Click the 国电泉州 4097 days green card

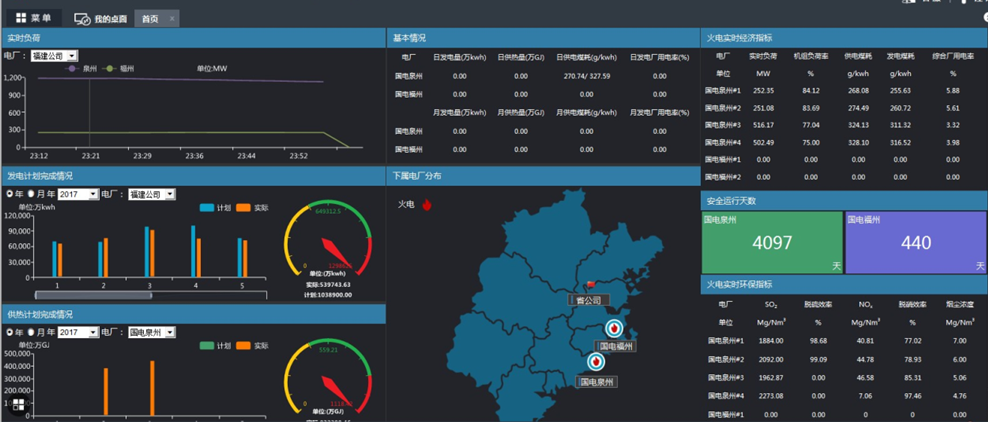tap(772, 242)
